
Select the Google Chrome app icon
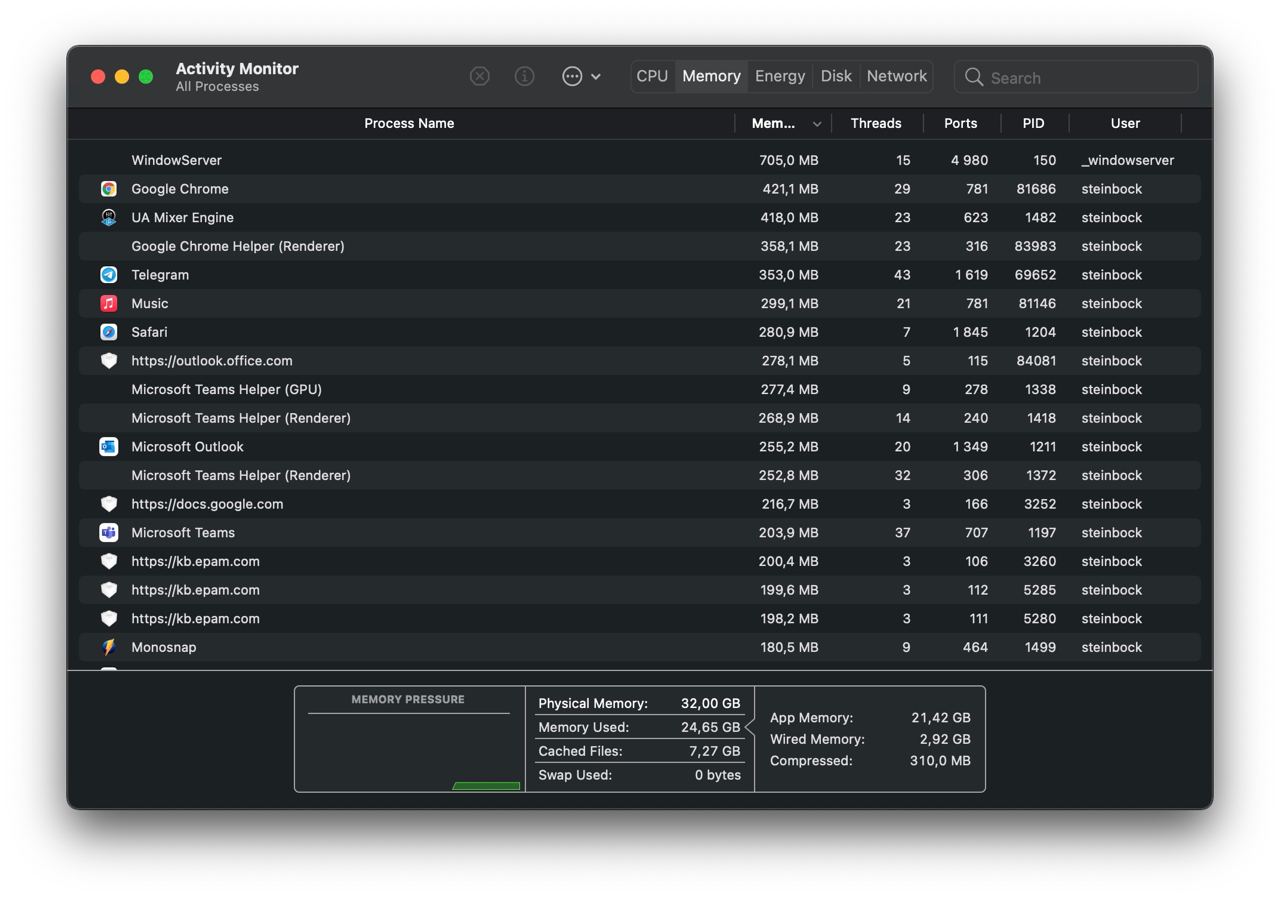tap(109, 189)
